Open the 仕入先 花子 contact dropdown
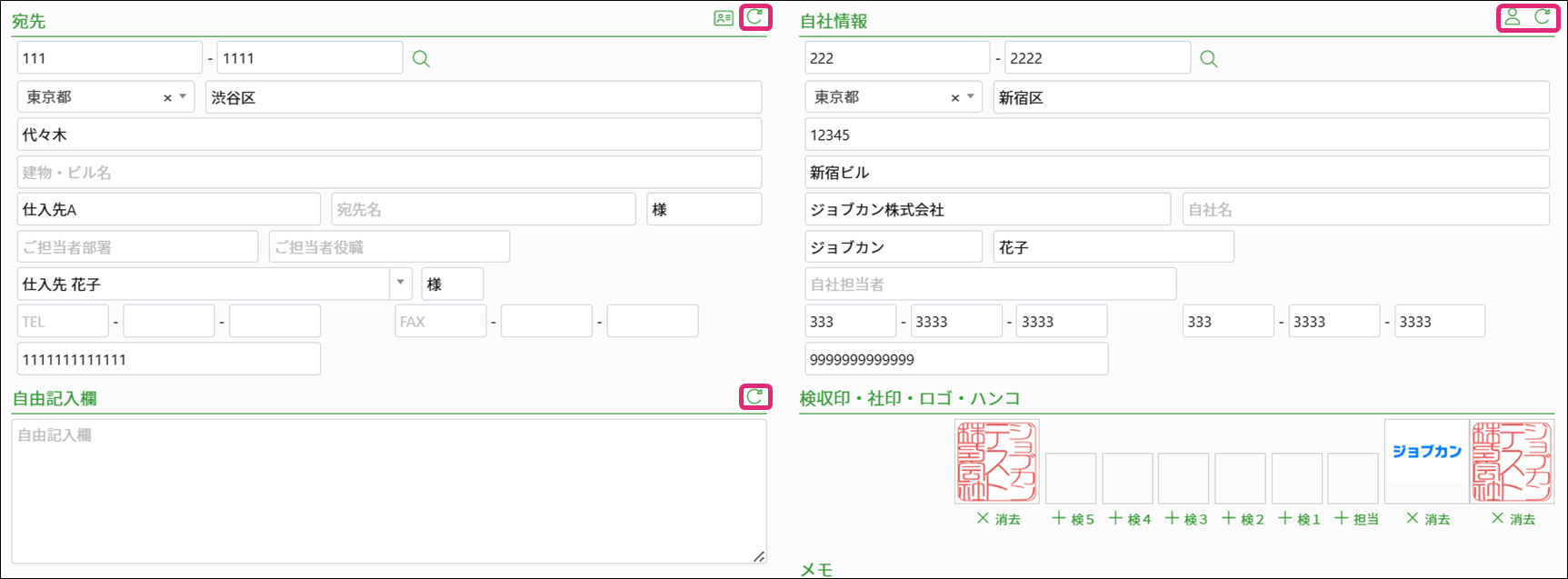This screenshot has width=1568, height=579. [x=400, y=284]
